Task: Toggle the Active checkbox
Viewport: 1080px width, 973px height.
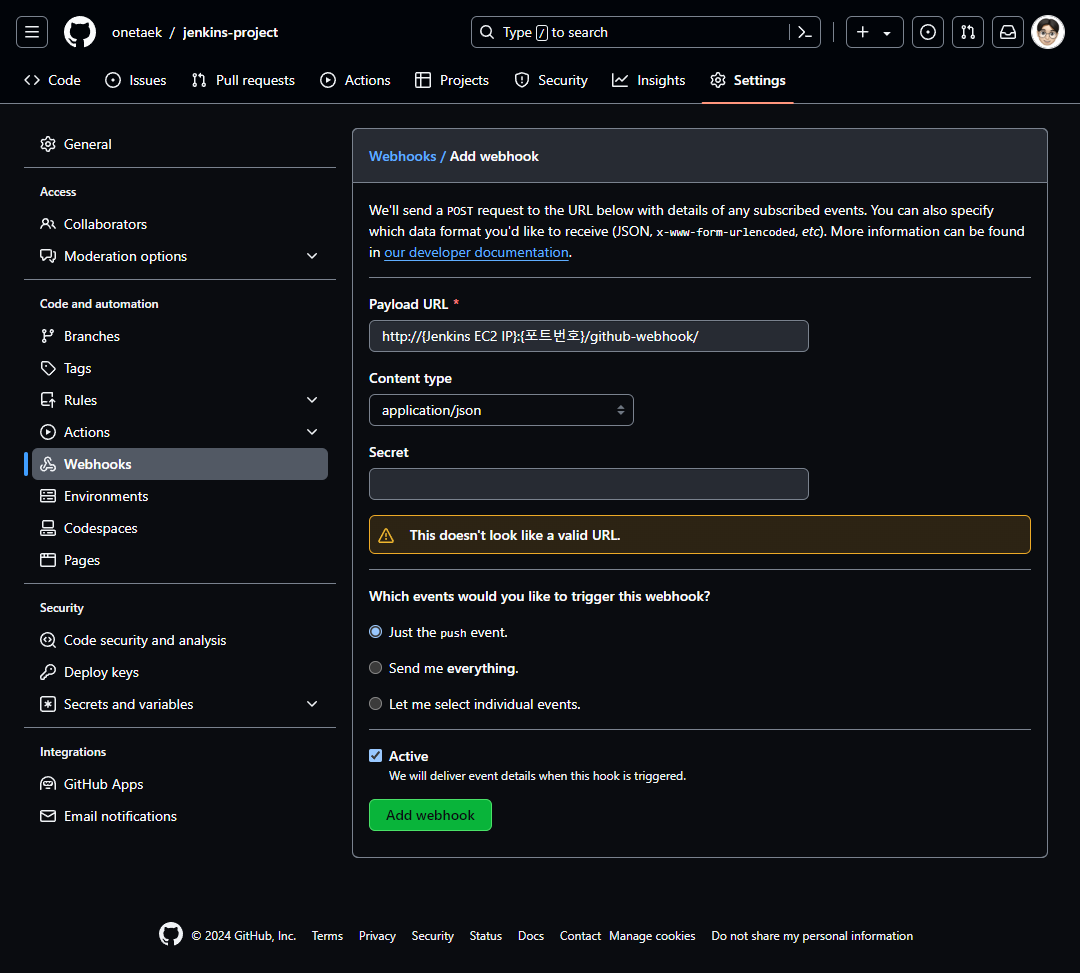Action: pos(375,756)
